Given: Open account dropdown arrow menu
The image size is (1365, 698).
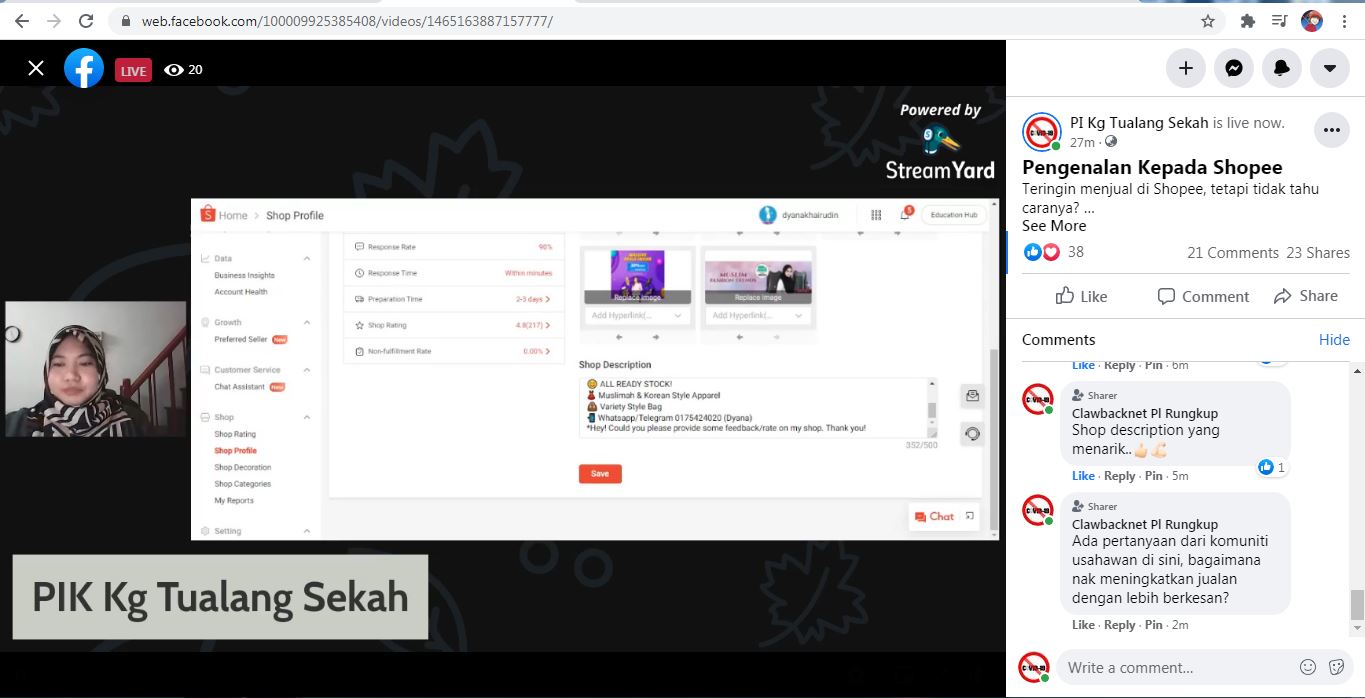Looking at the screenshot, I should coord(1330,68).
